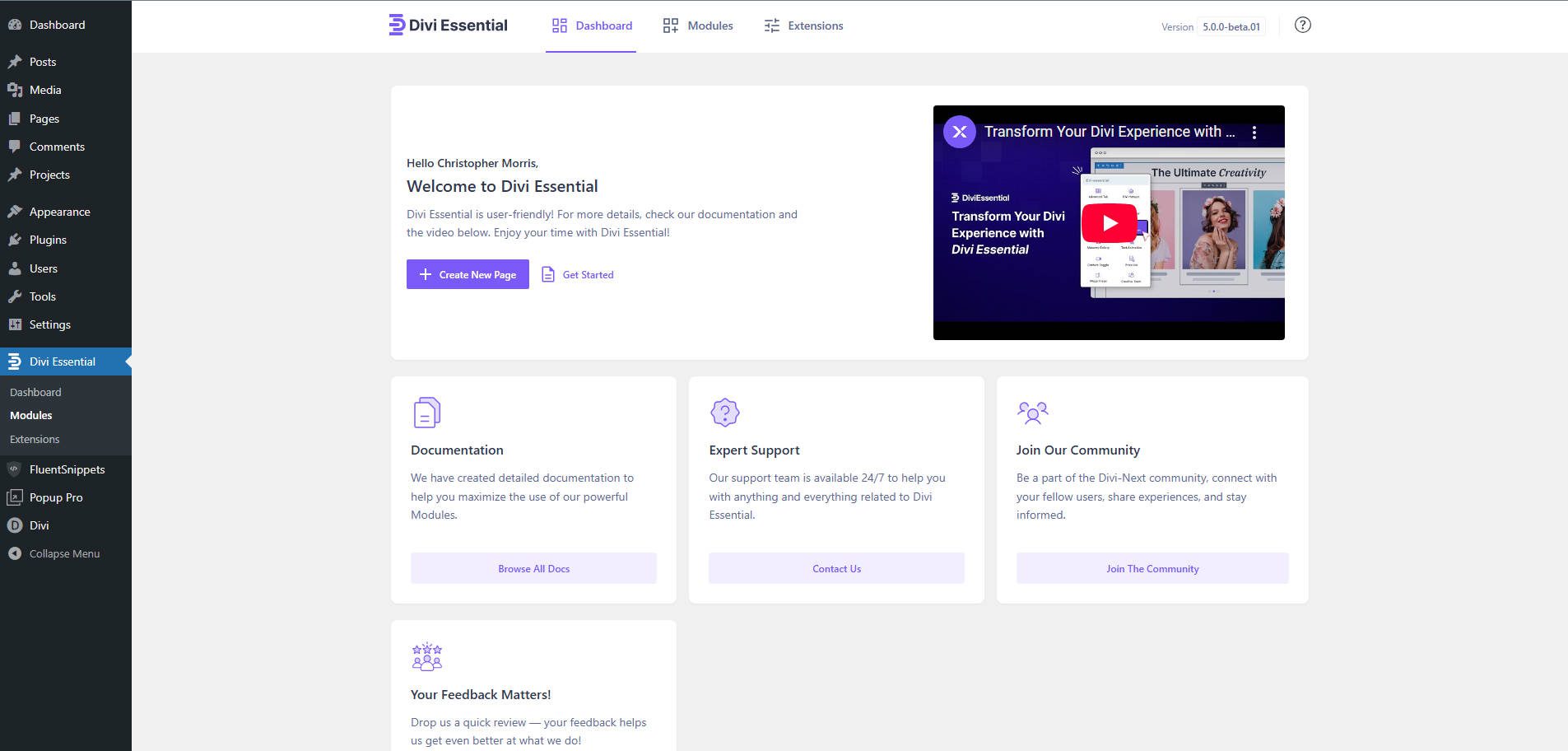Click the Expert Support question badge icon
Screen dimensions: 1568x751
click(x=725, y=413)
